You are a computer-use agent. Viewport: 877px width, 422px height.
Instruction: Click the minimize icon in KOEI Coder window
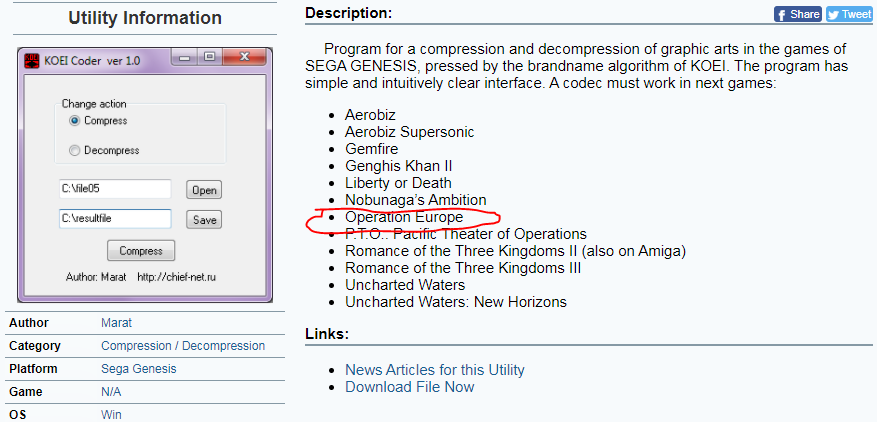185,58
